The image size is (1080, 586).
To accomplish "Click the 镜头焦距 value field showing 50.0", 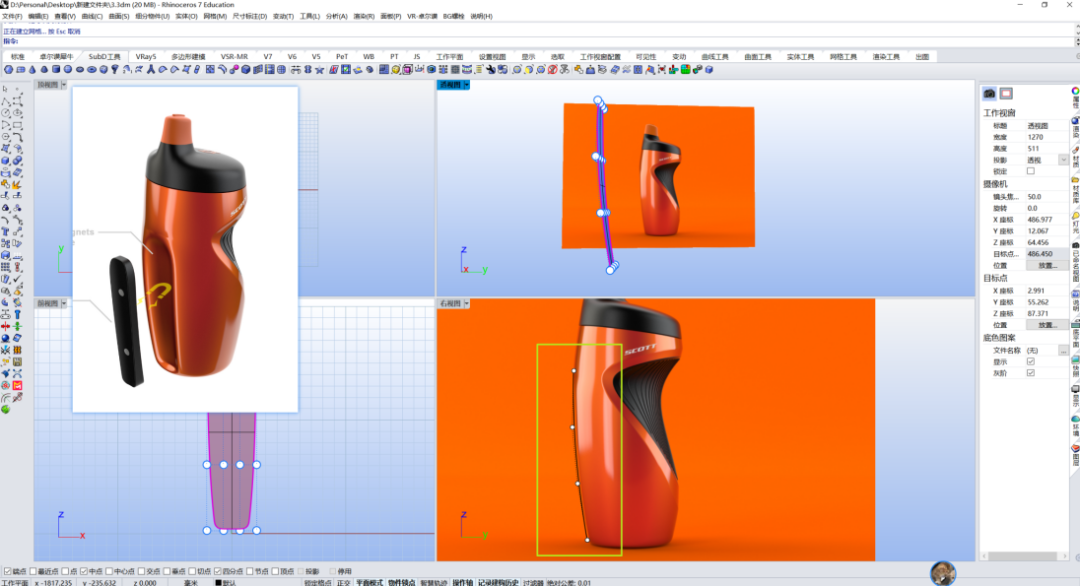I will tap(1047, 197).
